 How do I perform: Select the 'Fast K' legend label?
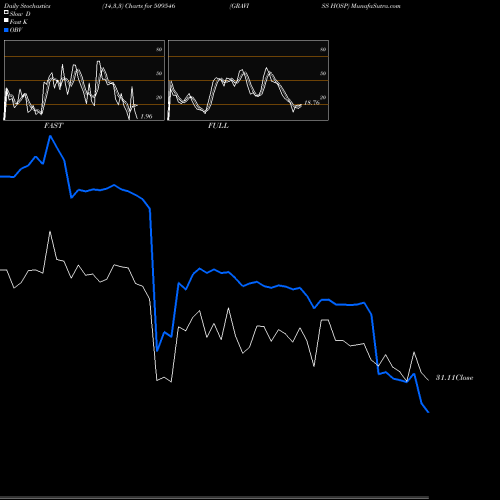click(x=18, y=22)
